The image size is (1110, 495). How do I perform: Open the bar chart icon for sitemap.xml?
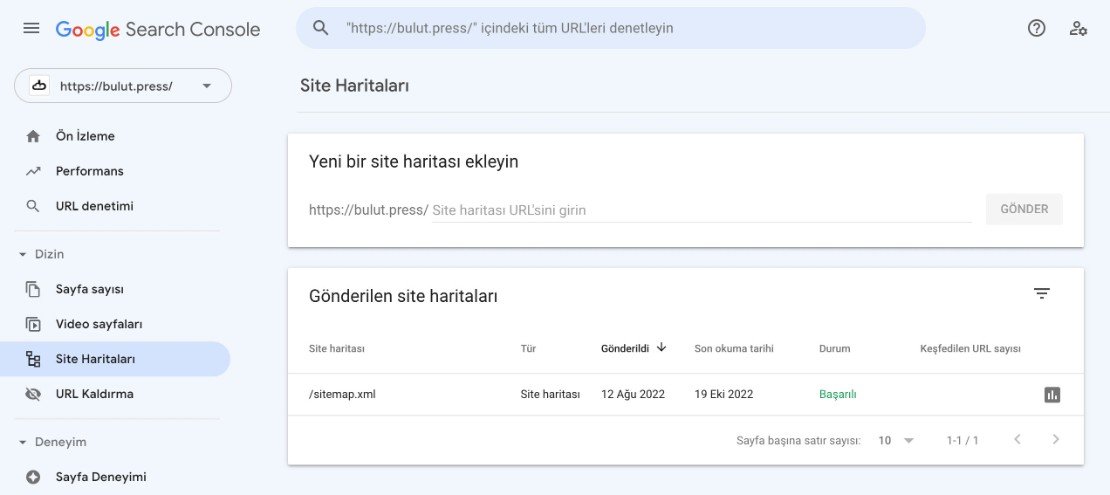pyautogui.click(x=1052, y=394)
